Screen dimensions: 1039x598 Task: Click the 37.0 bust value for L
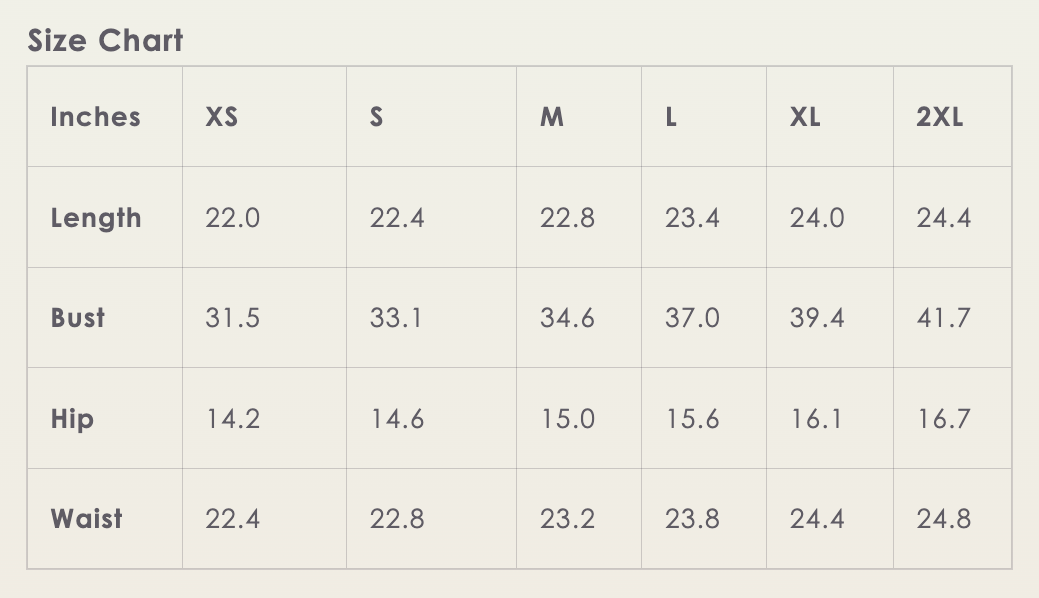click(692, 318)
